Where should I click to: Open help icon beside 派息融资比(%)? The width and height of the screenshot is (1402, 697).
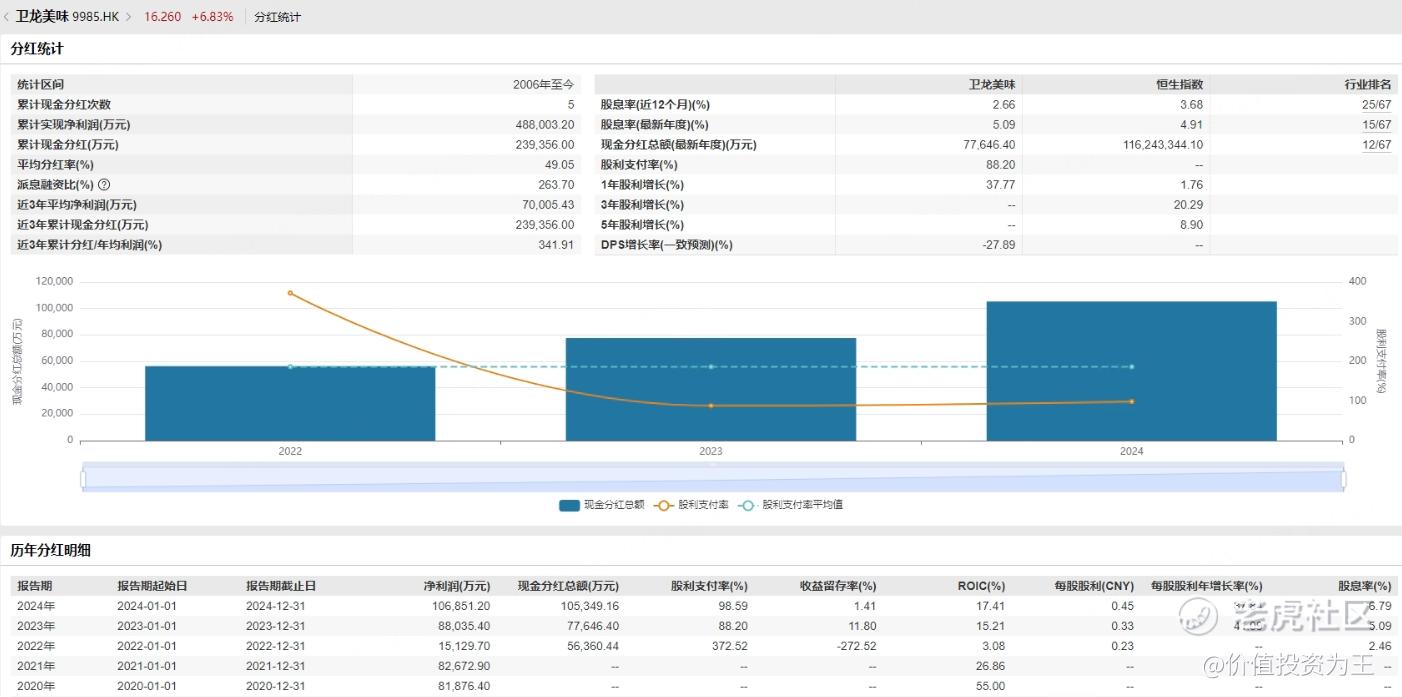(104, 185)
